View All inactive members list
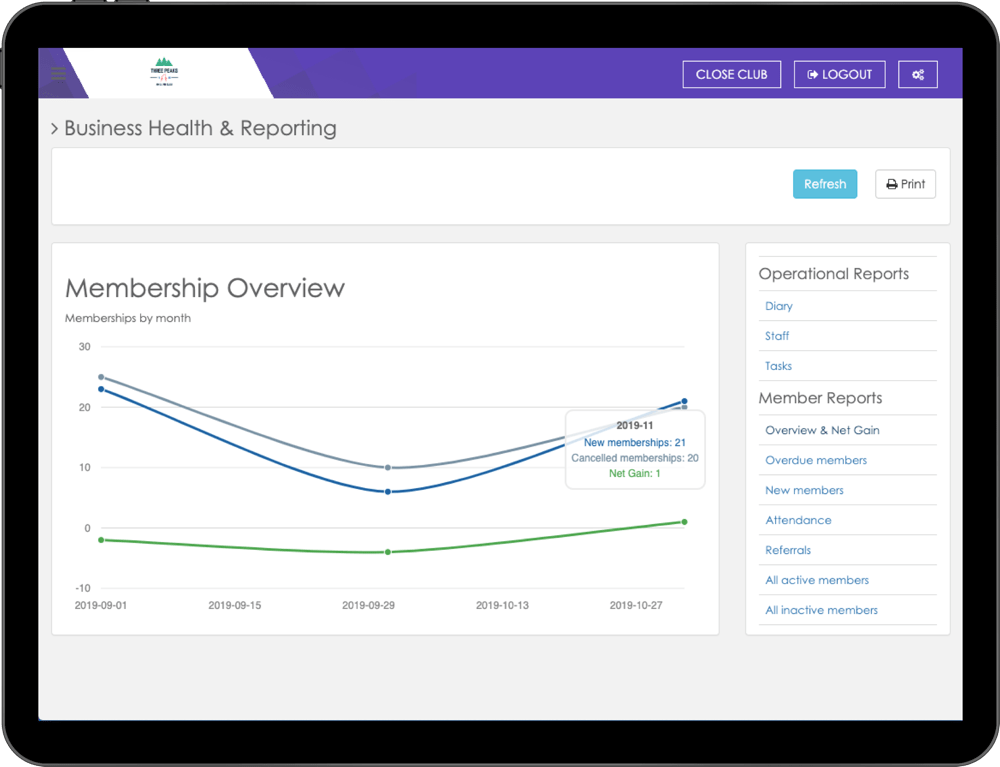The image size is (1000, 767). coord(821,610)
